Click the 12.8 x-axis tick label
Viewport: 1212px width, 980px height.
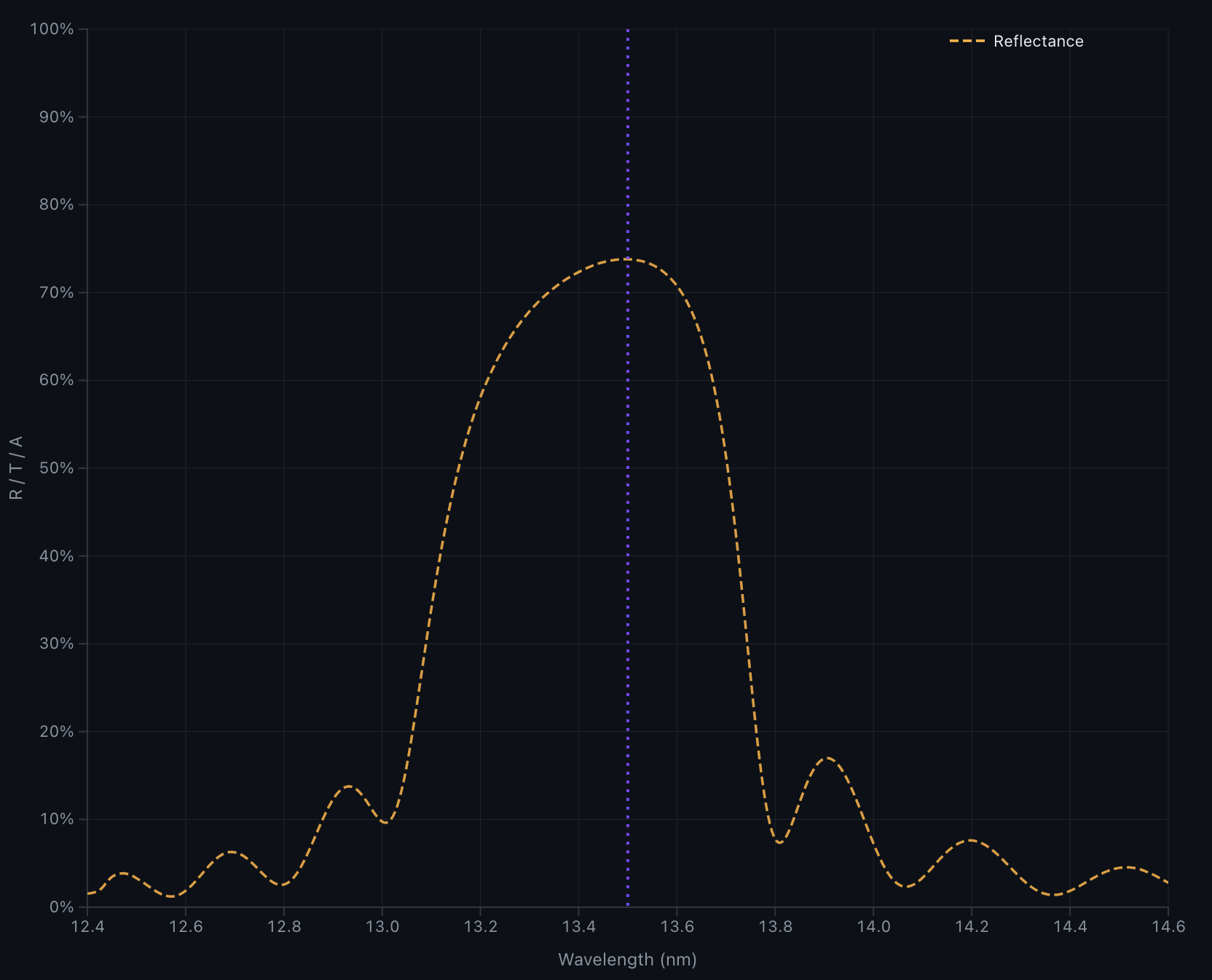pyautogui.click(x=284, y=927)
